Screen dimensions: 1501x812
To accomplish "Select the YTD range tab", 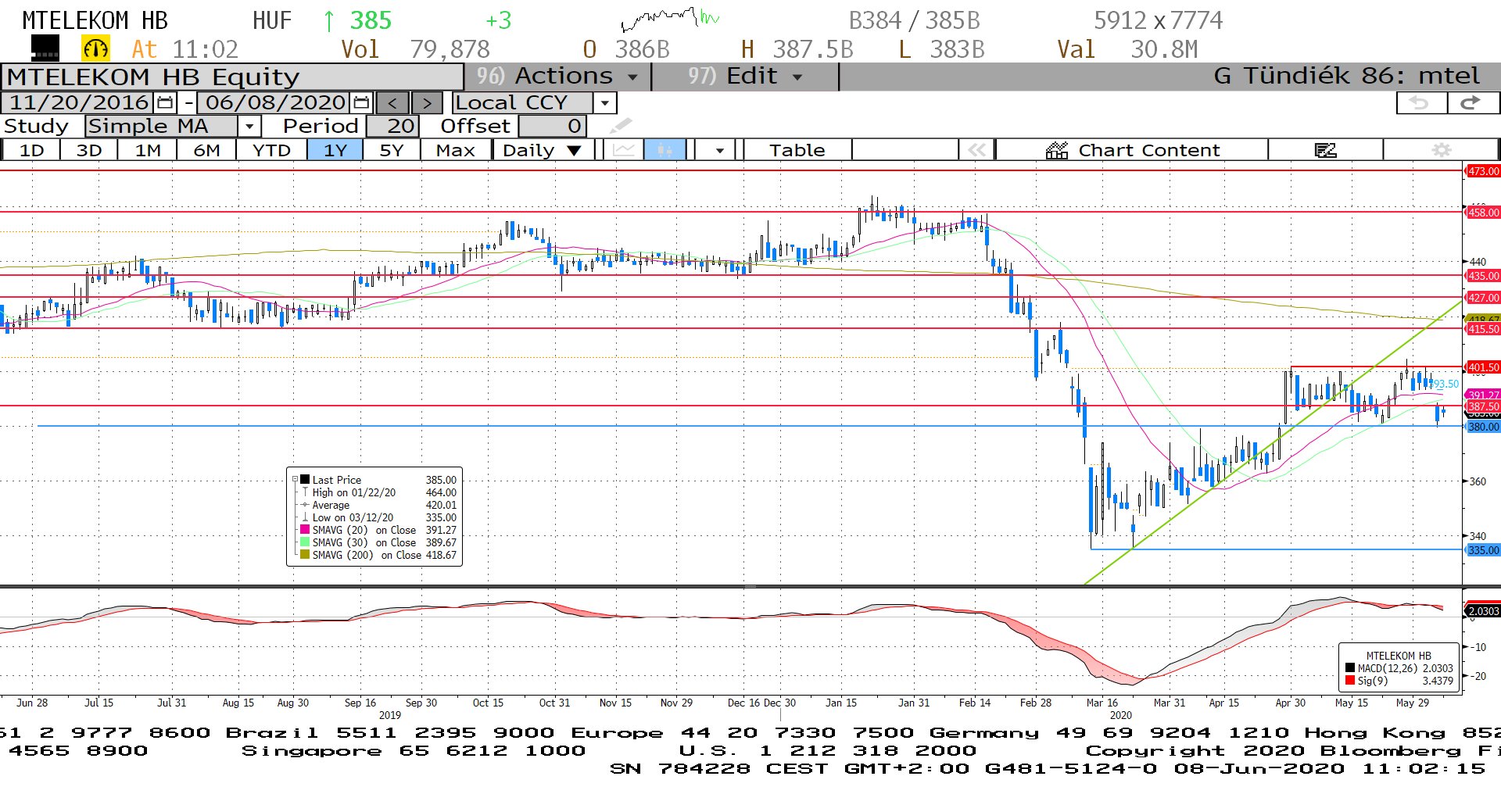I will point(271,149).
